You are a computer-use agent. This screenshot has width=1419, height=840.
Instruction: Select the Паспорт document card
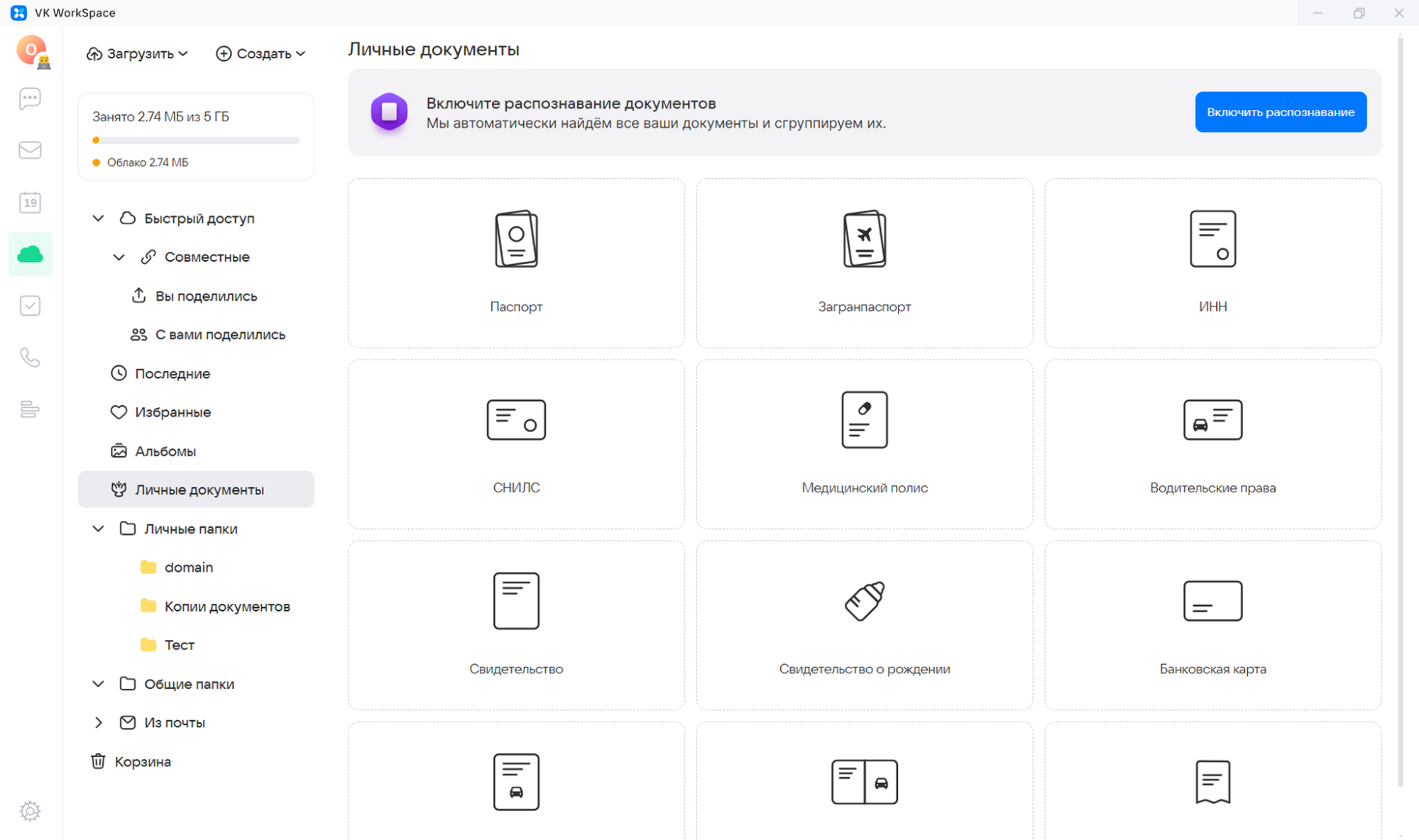[x=516, y=262]
